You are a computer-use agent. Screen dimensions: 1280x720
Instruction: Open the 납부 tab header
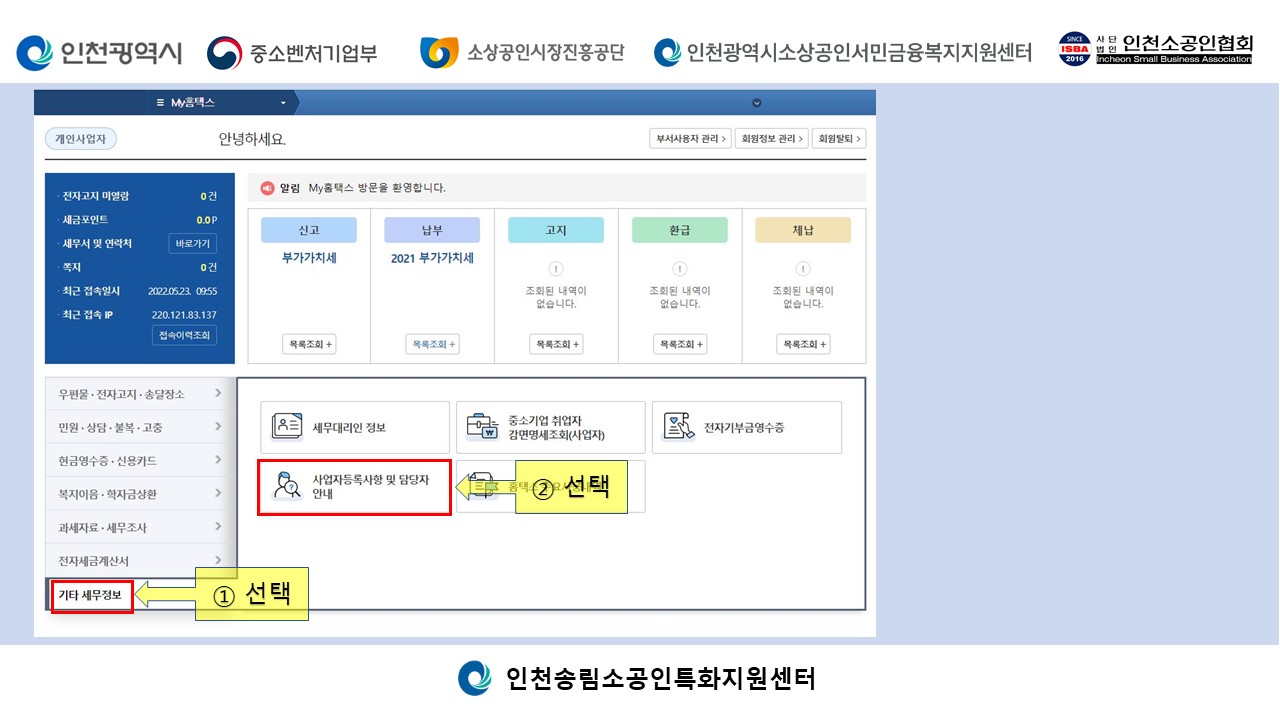(432, 230)
